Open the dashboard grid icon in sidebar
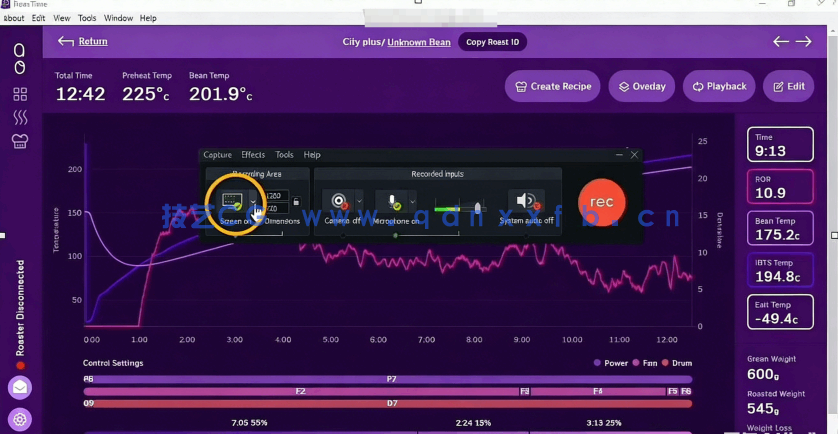 19,94
